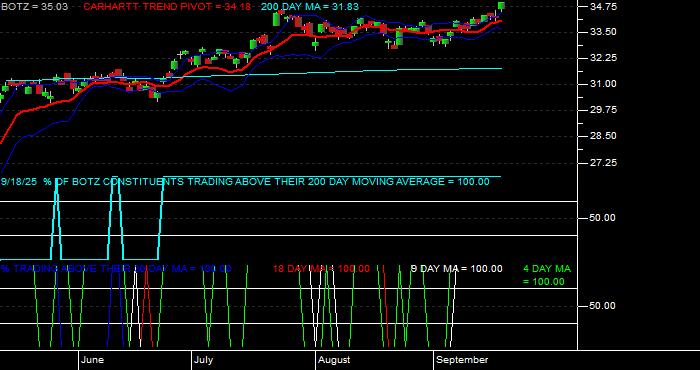
Task: Click the 50.00 value in the 200-day breadth panel
Action: [603, 218]
